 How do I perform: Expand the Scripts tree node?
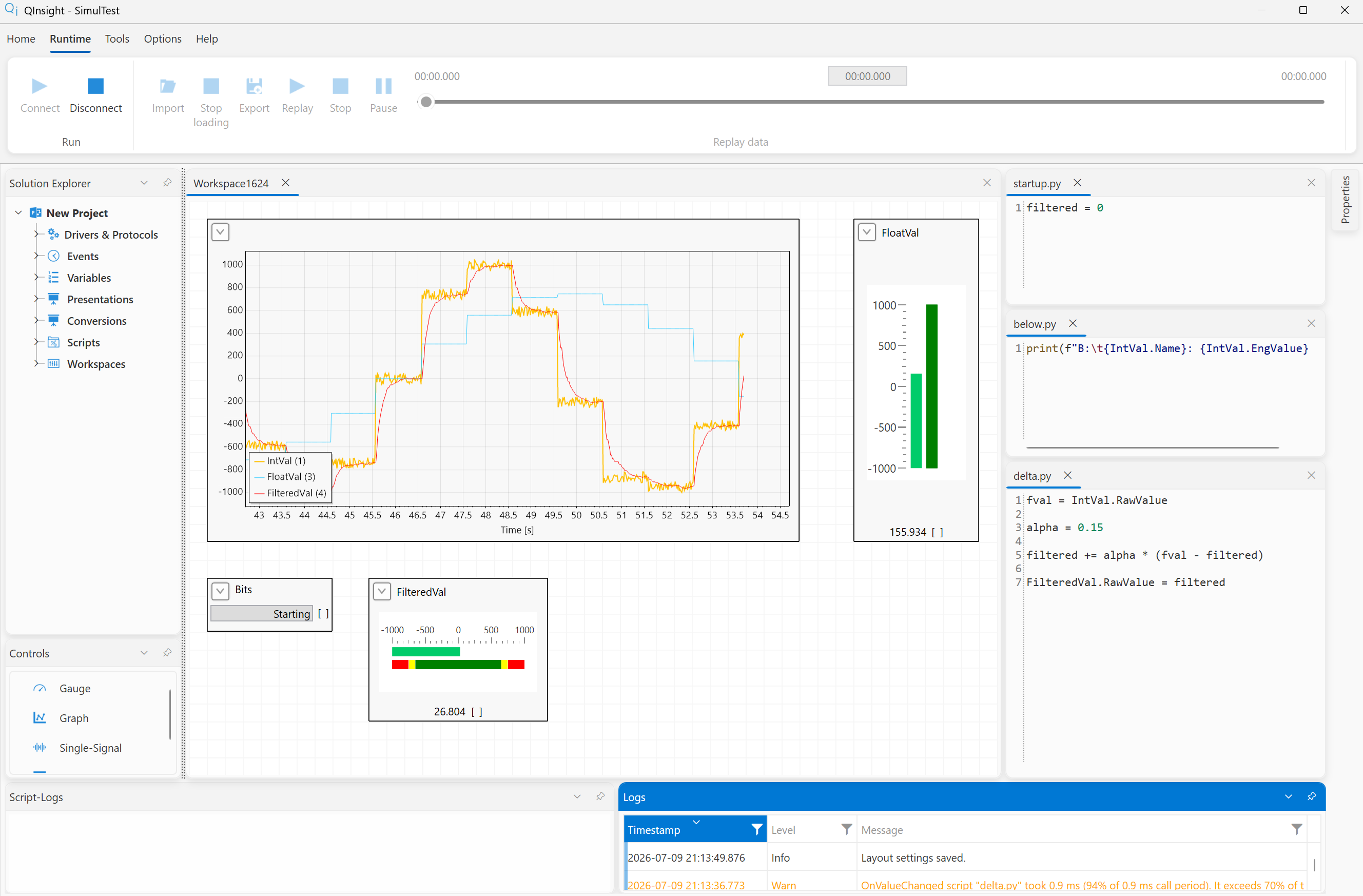(36, 342)
